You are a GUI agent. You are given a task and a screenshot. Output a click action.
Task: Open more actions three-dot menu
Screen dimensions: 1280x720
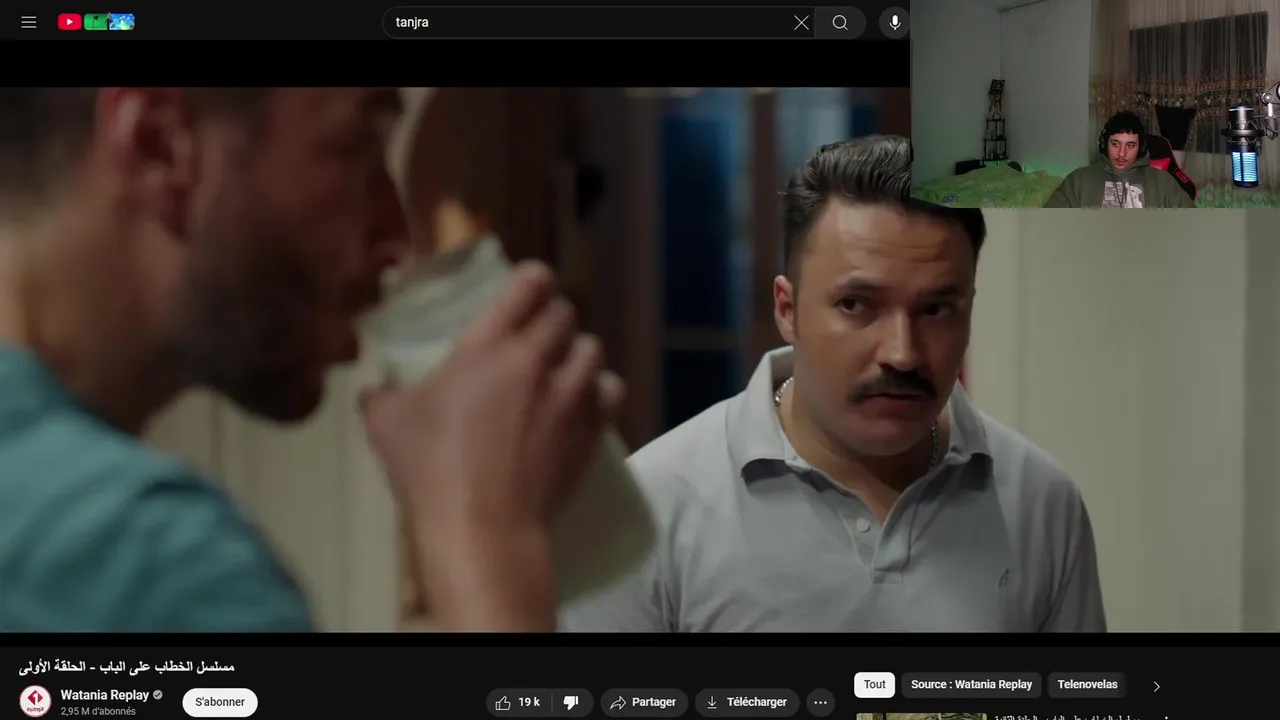[x=820, y=702]
